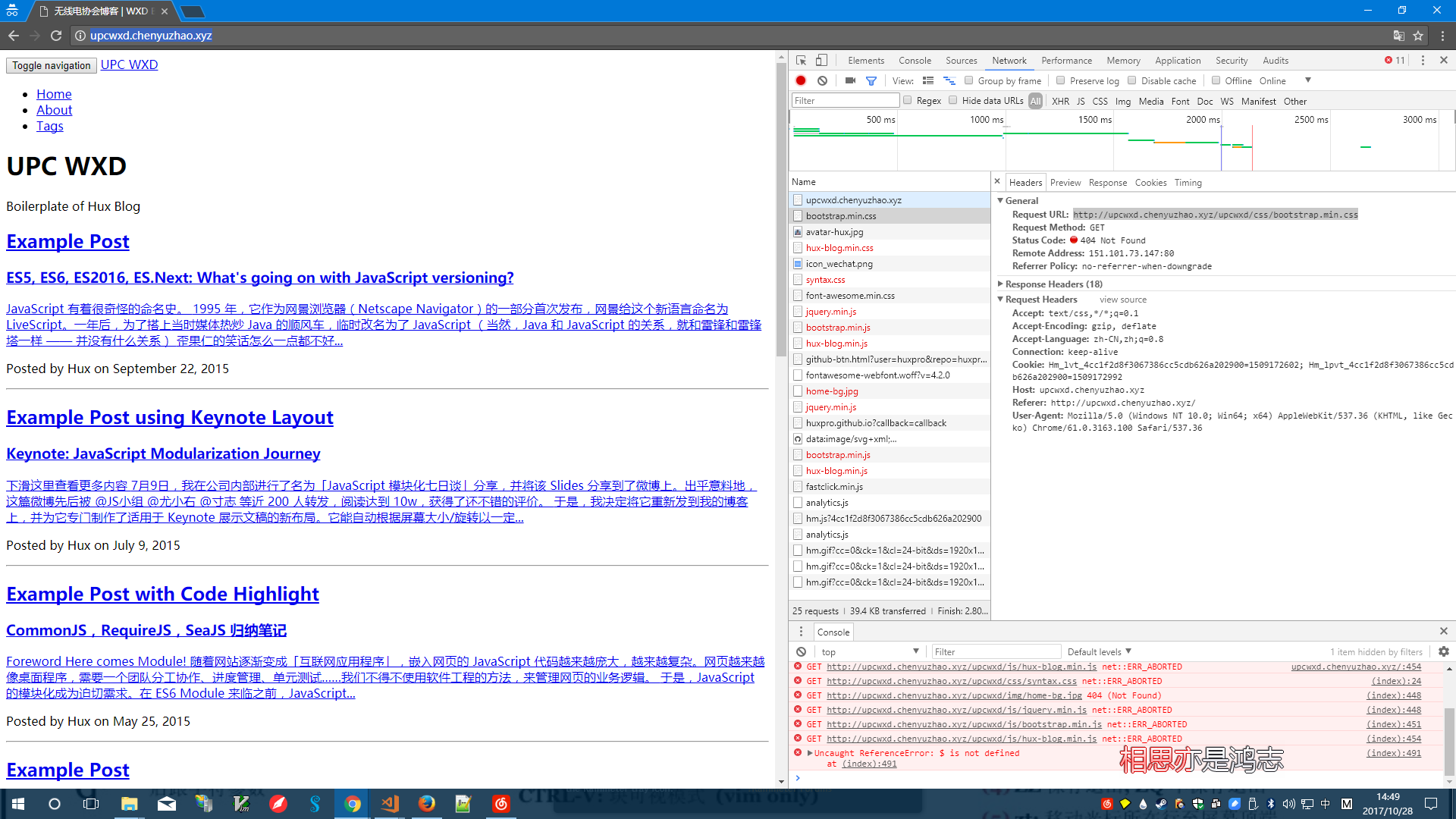
Task: Click the translate page icon in address bar
Action: click(1398, 36)
